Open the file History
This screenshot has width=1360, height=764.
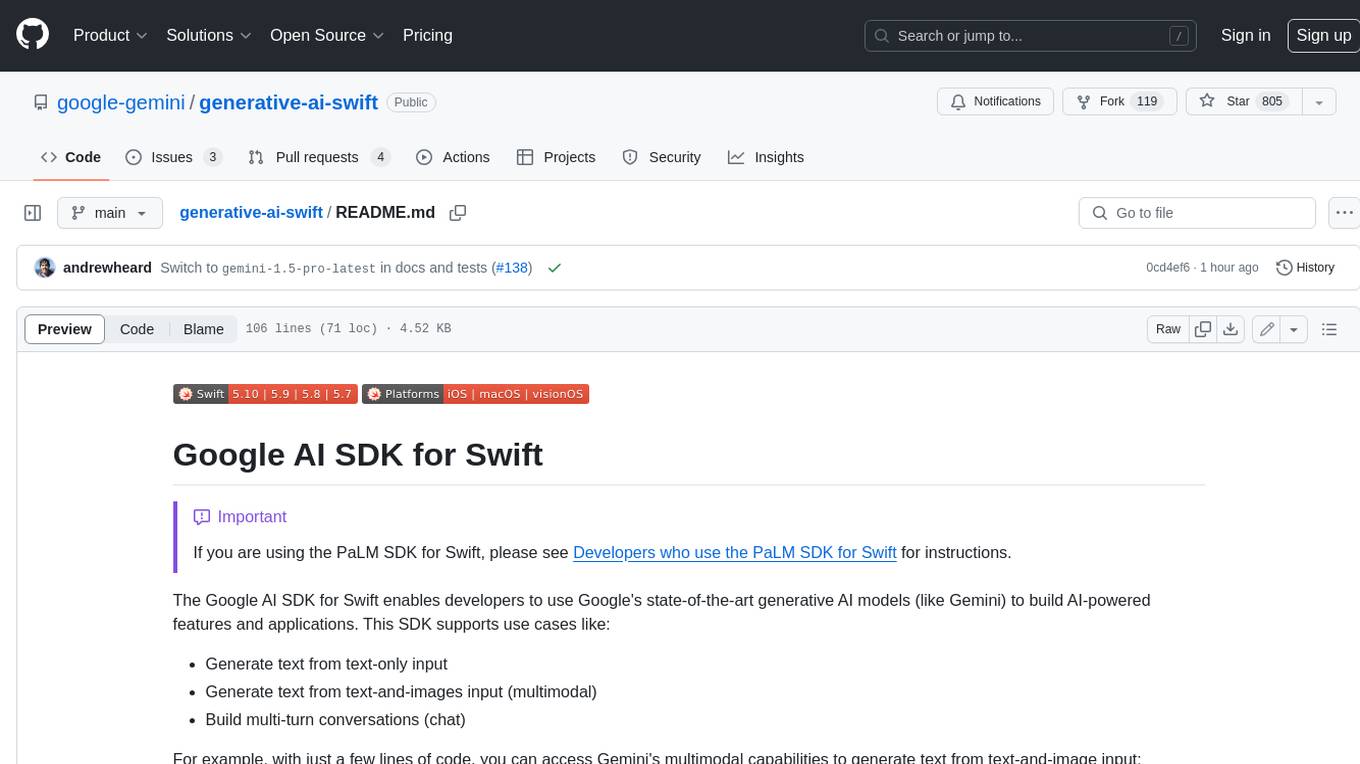[1306, 268]
